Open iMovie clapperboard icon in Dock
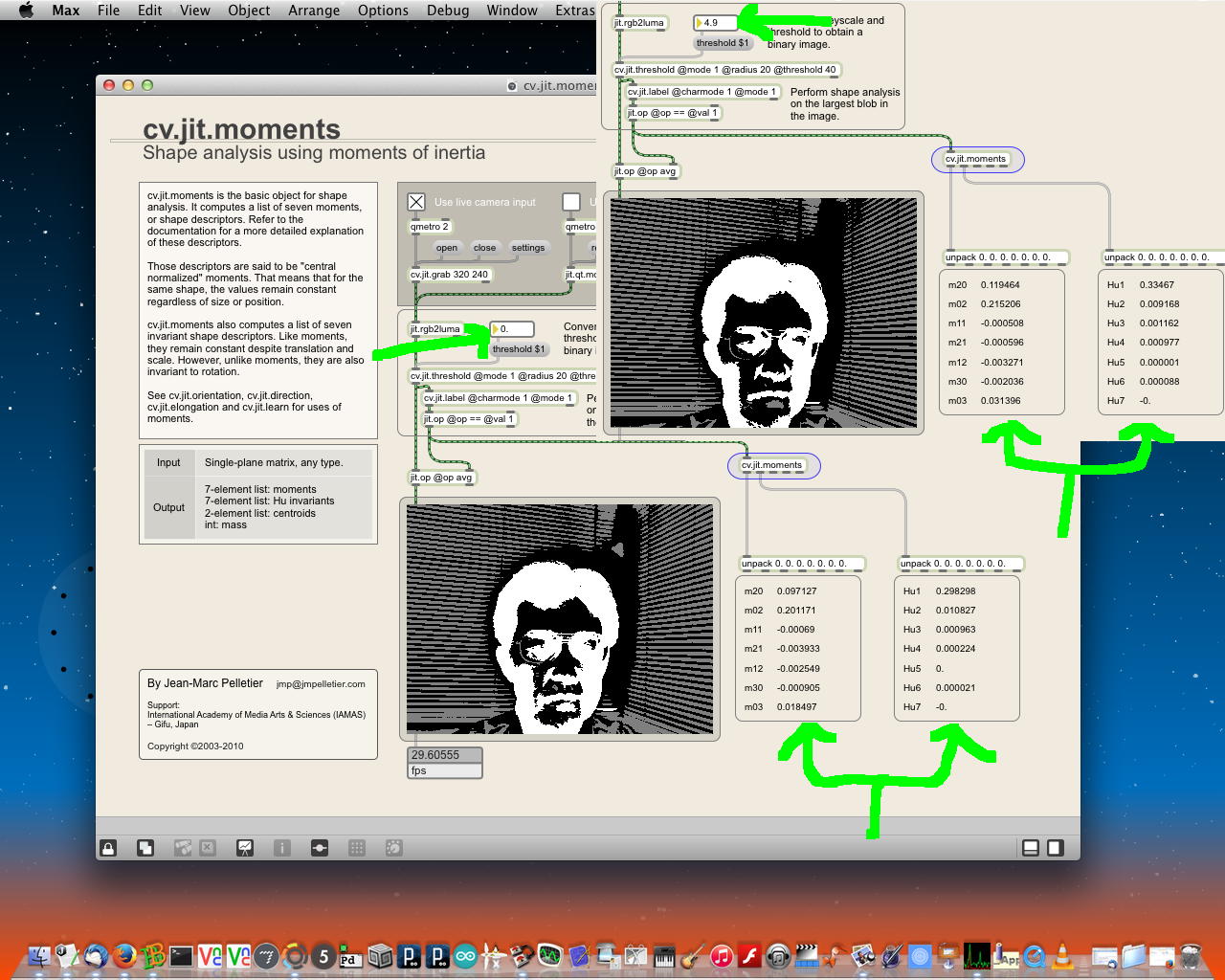 point(807,955)
